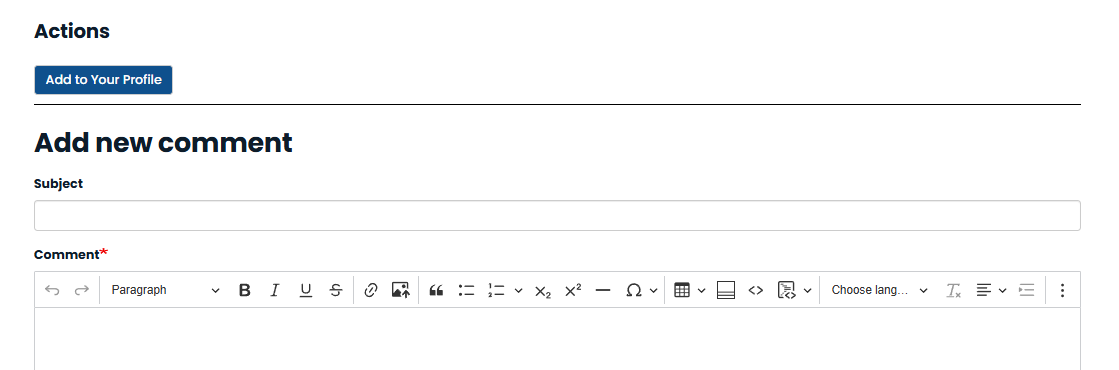This screenshot has height=370, width=1119.
Task: Expand the numbered list options arrow
Action: pyautogui.click(x=518, y=290)
